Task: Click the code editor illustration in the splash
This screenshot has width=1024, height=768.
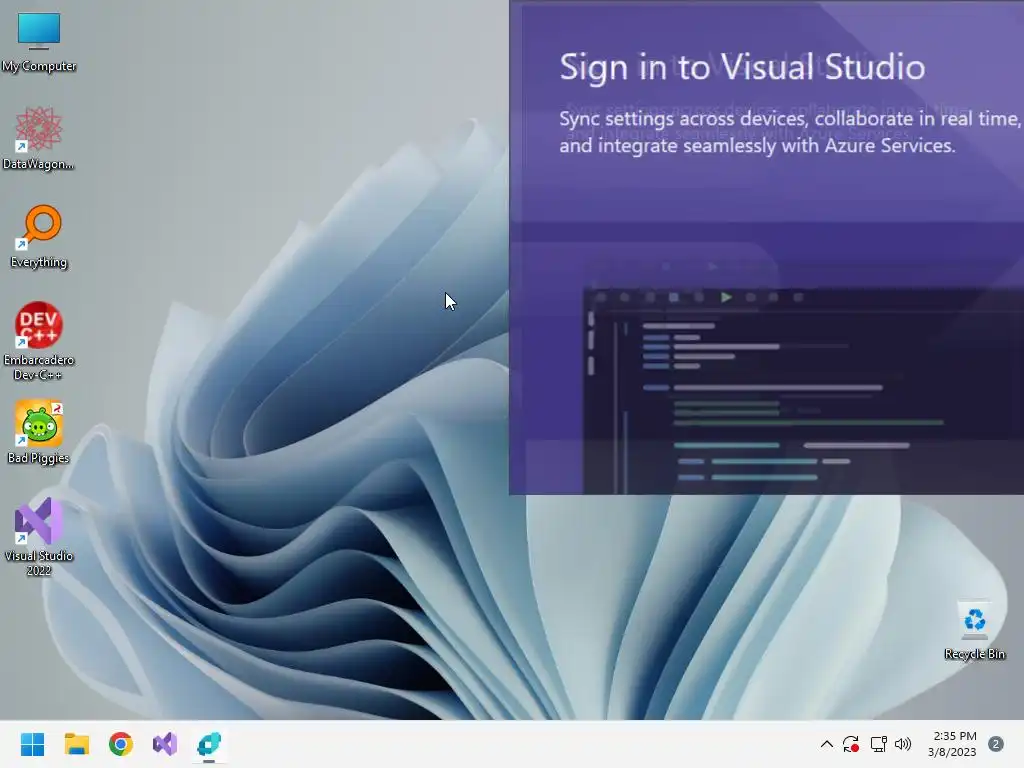Action: (803, 391)
